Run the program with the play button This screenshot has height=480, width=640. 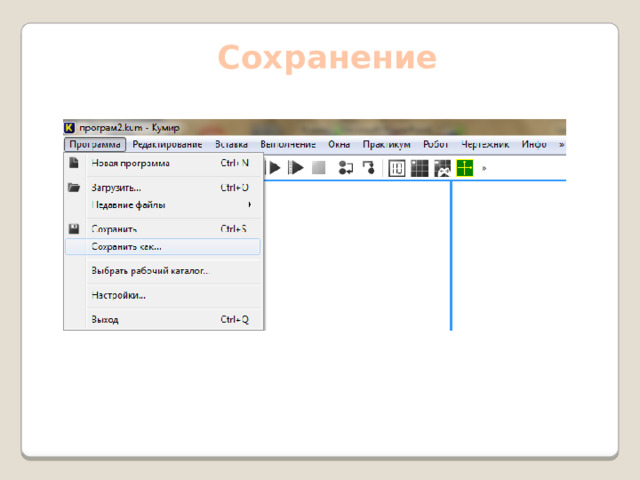[275, 168]
